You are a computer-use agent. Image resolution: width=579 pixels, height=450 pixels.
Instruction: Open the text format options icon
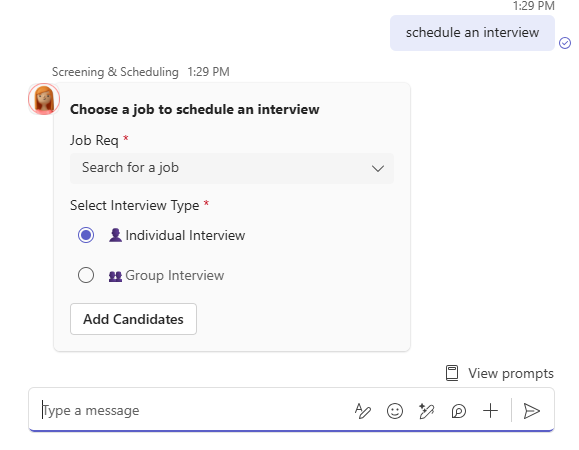[x=363, y=411]
